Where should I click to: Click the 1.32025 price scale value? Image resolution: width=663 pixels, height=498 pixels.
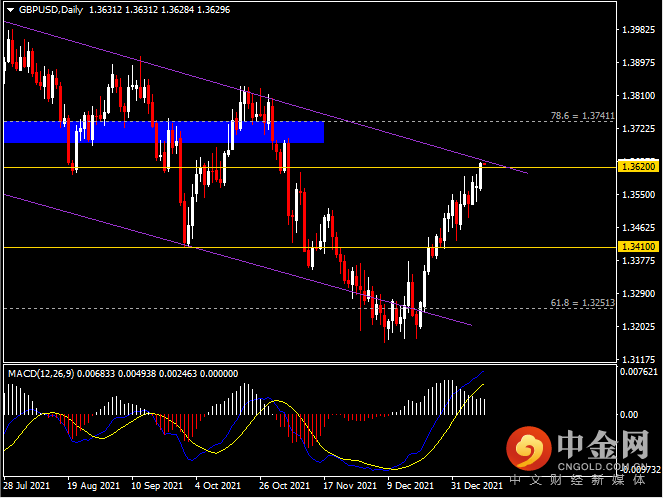[x=638, y=326]
